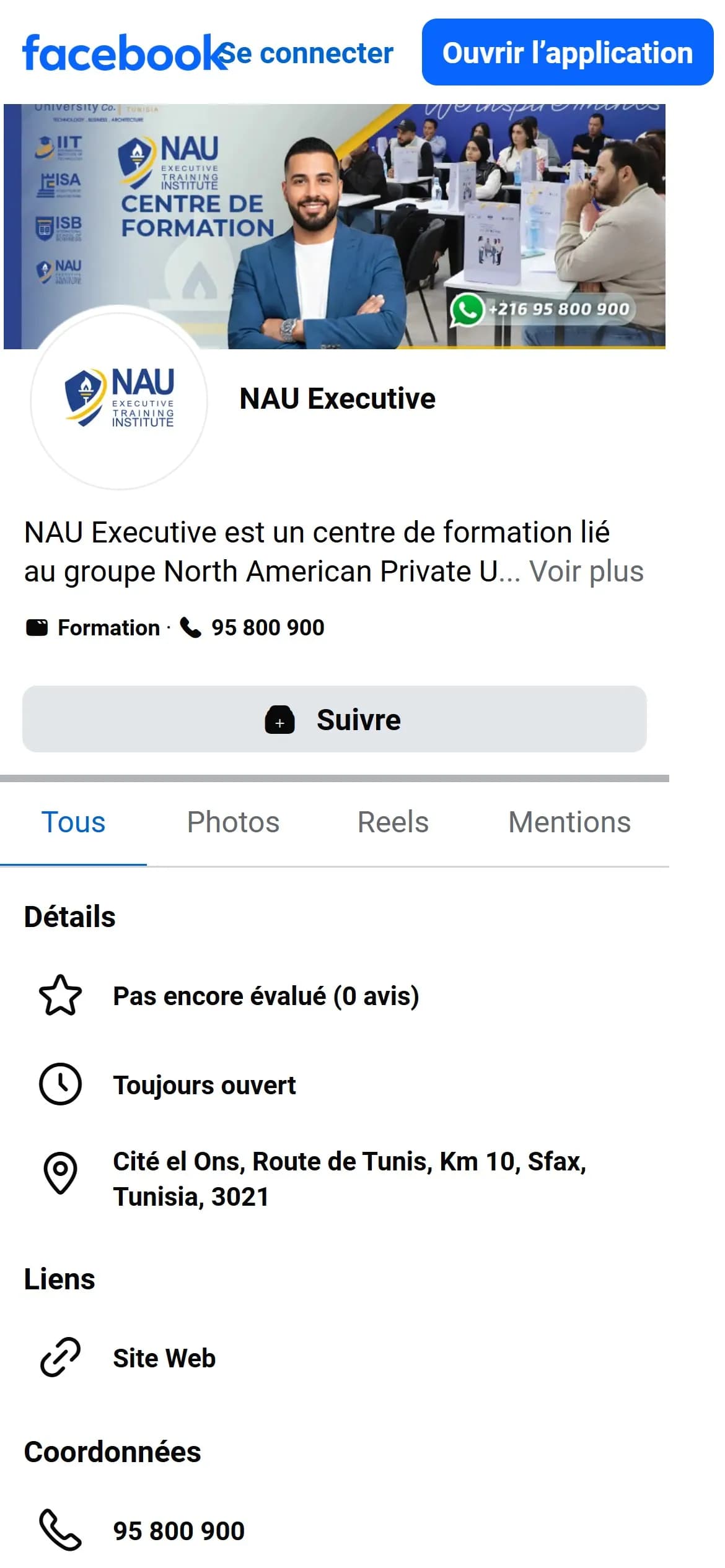725x1568 pixels.
Task: Click the small phone icon near Formation
Action: 190,627
